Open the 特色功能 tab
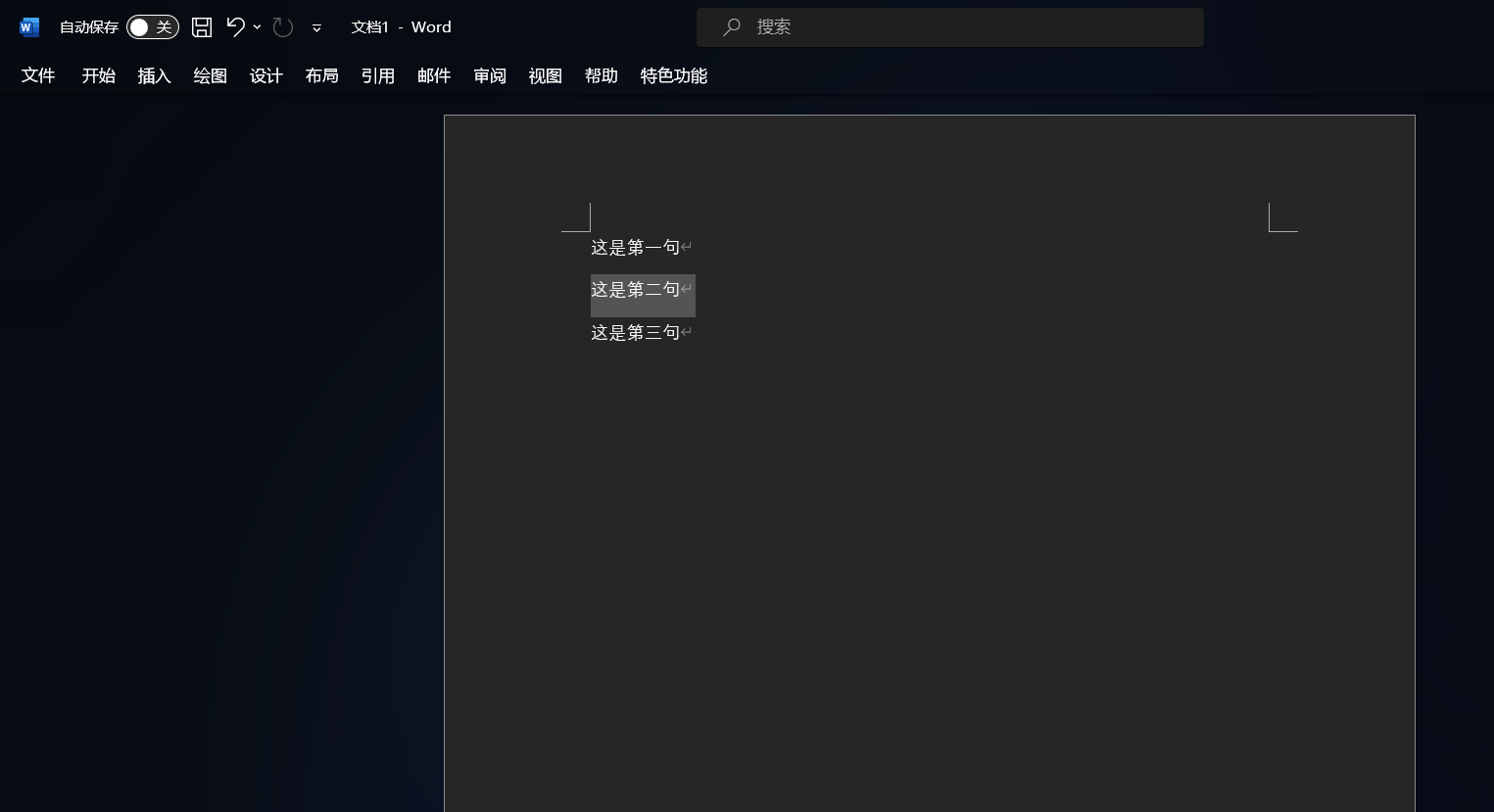Screen dimensions: 1494x812 (673, 76)
